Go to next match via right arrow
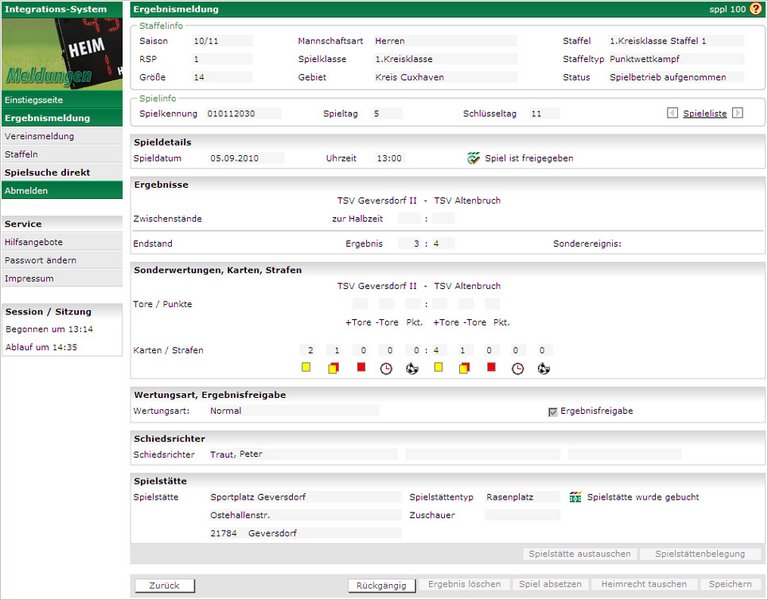This screenshot has width=768, height=600. click(x=738, y=113)
